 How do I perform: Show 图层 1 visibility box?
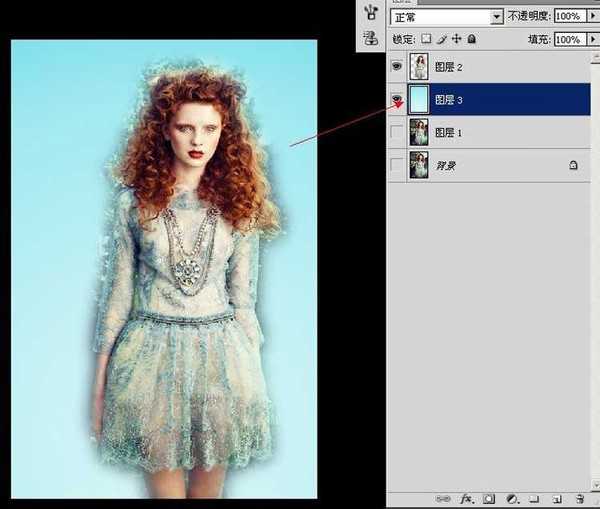click(x=397, y=132)
